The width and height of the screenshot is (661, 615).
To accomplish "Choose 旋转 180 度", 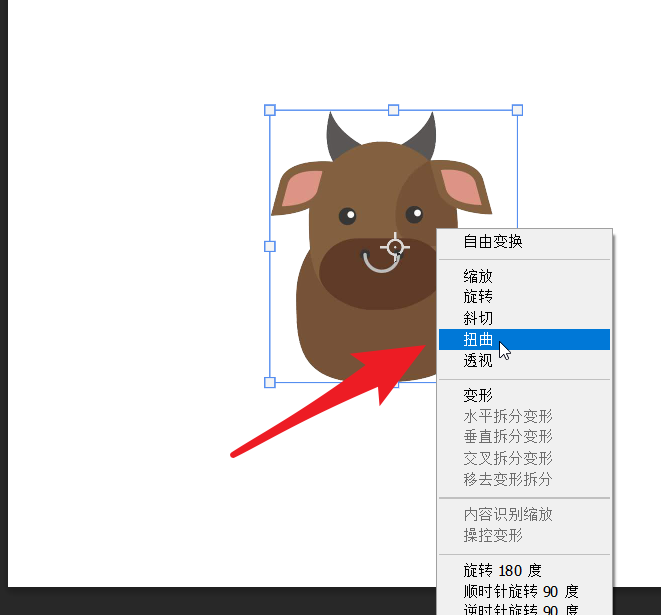I will click(524, 571).
